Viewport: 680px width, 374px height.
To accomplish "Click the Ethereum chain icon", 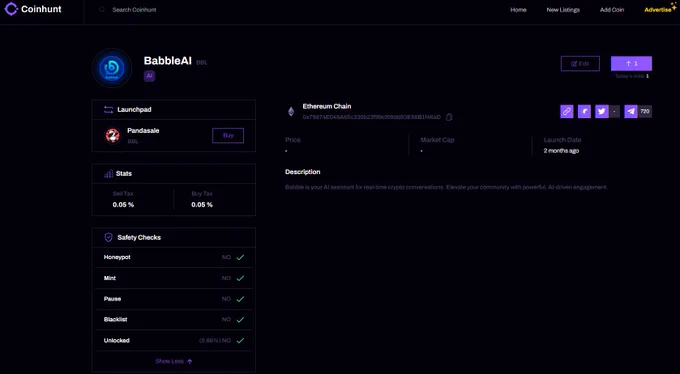I will [291, 112].
